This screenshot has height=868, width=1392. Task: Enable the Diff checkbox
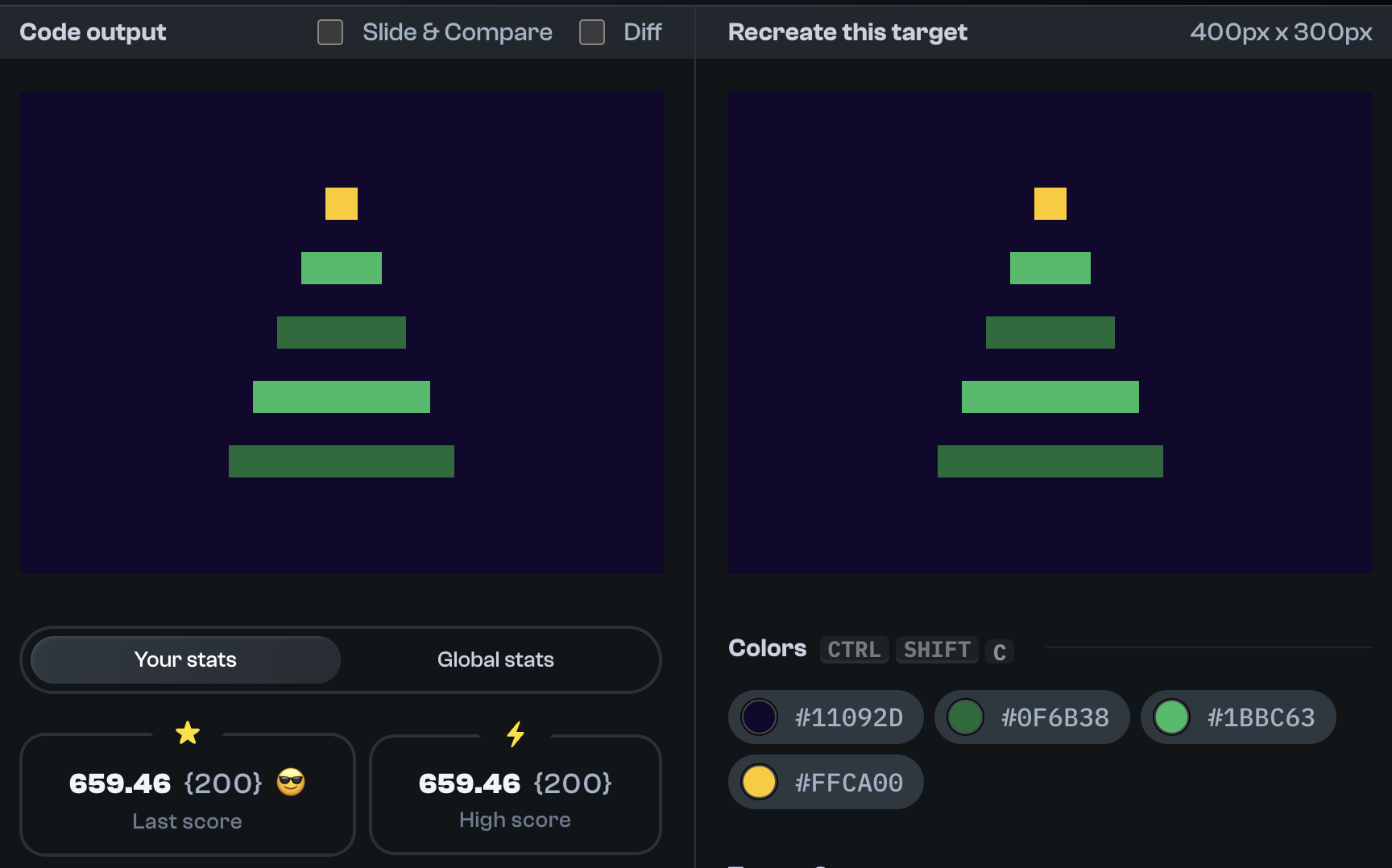pos(592,32)
